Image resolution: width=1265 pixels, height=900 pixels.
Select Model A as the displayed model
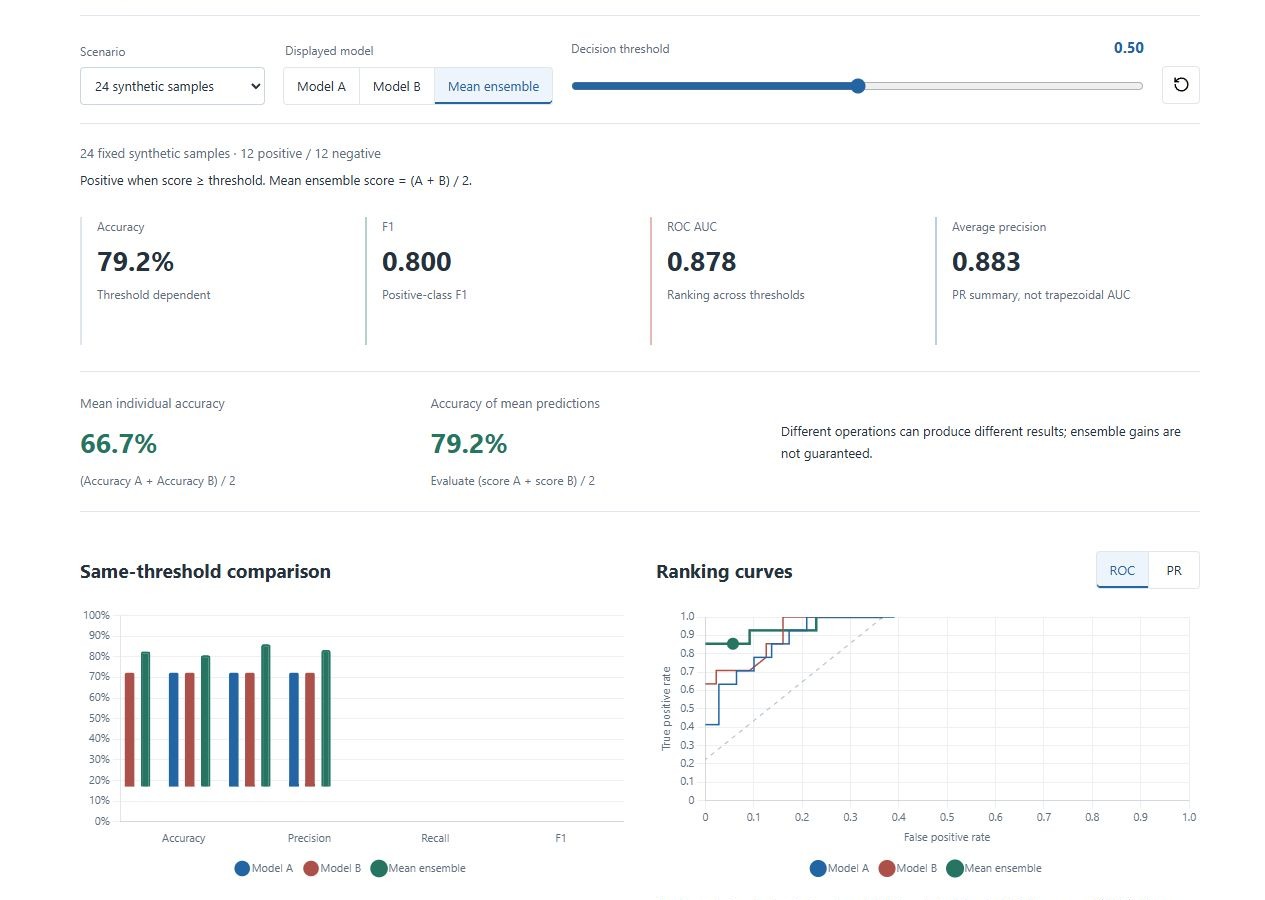[321, 86]
